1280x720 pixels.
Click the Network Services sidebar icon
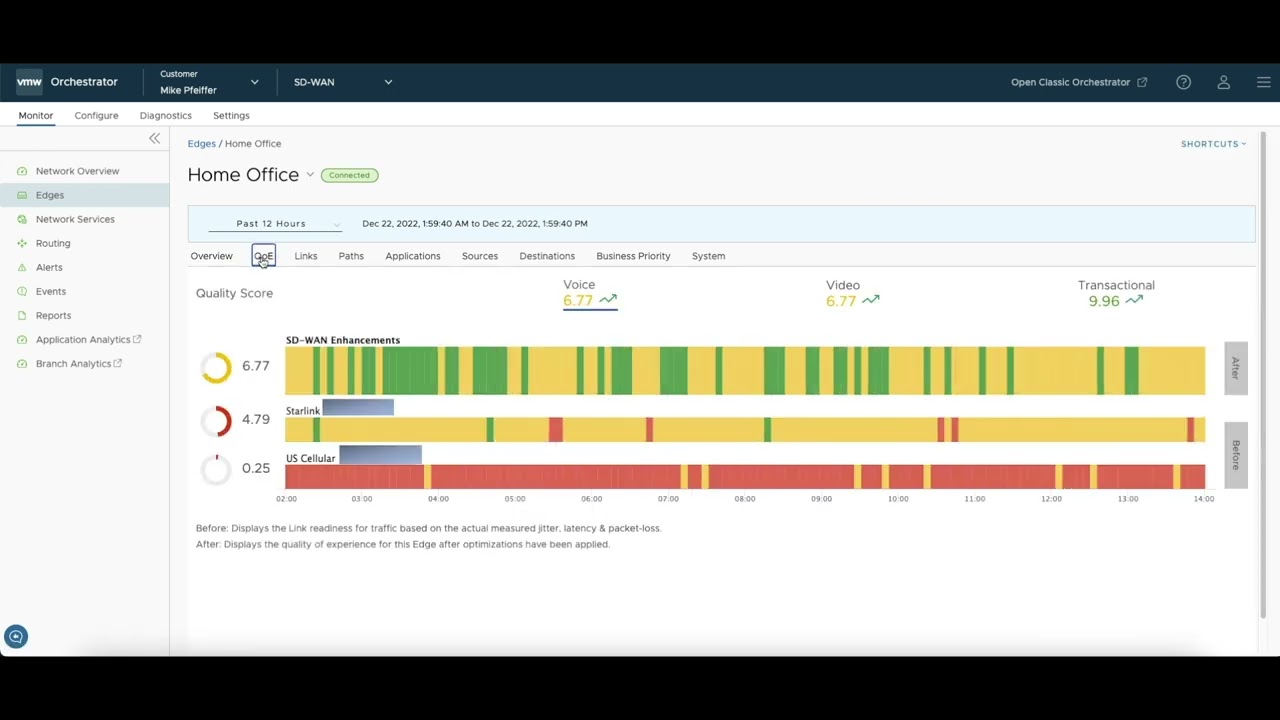[x=22, y=219]
